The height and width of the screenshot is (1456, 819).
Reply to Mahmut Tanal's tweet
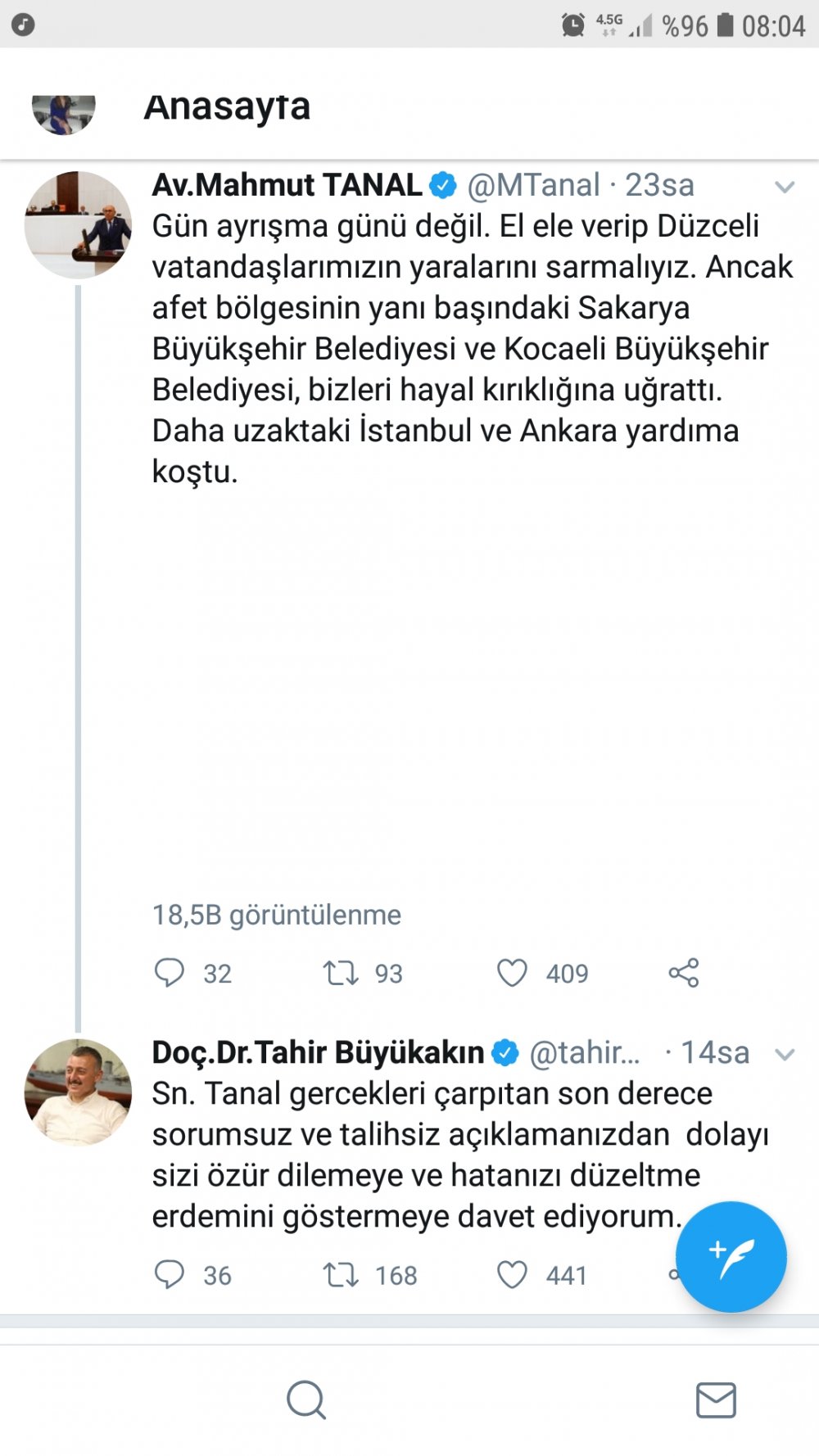coord(170,973)
